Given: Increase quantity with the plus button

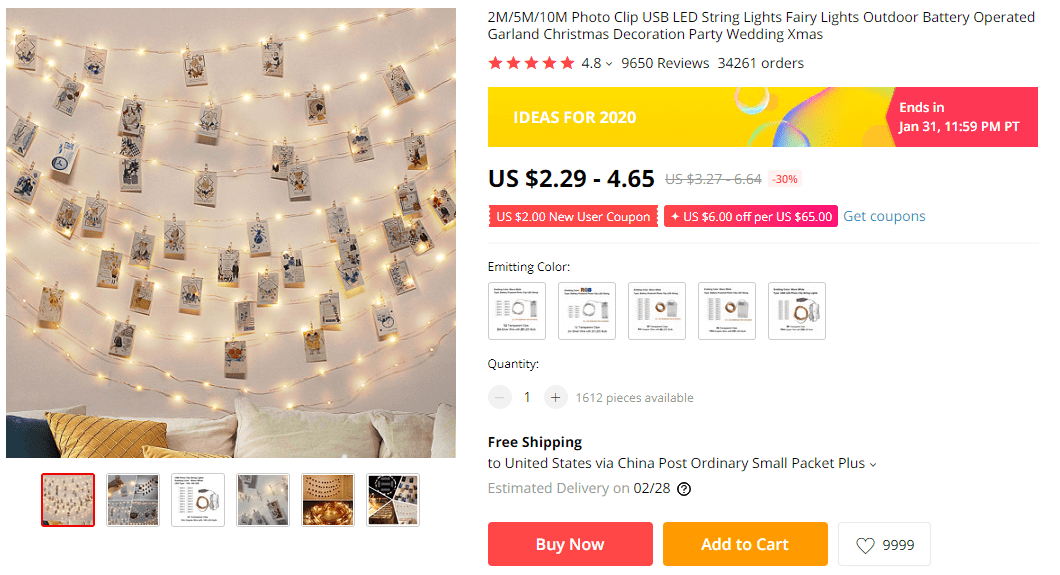Looking at the screenshot, I should click(x=556, y=397).
